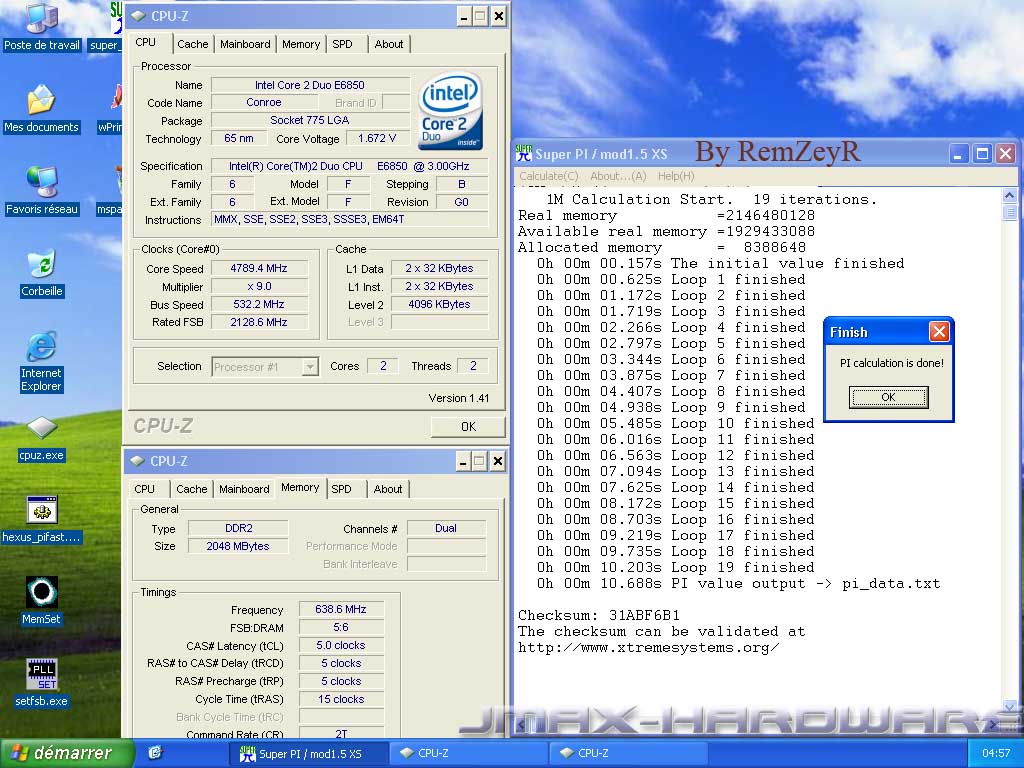Click the PI value output pi_data.txt line

tap(739, 584)
